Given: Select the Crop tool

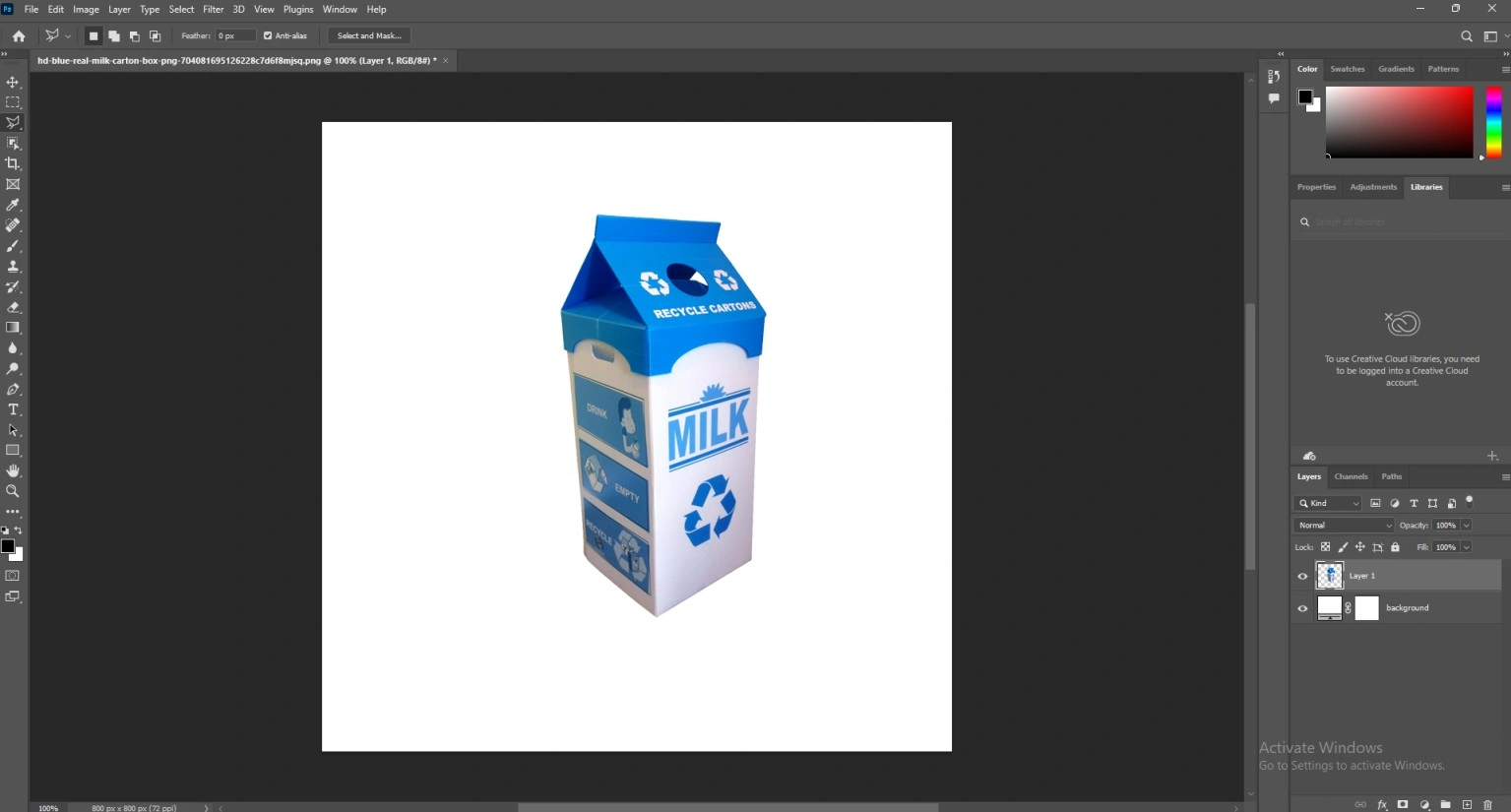Looking at the screenshot, I should click(13, 163).
